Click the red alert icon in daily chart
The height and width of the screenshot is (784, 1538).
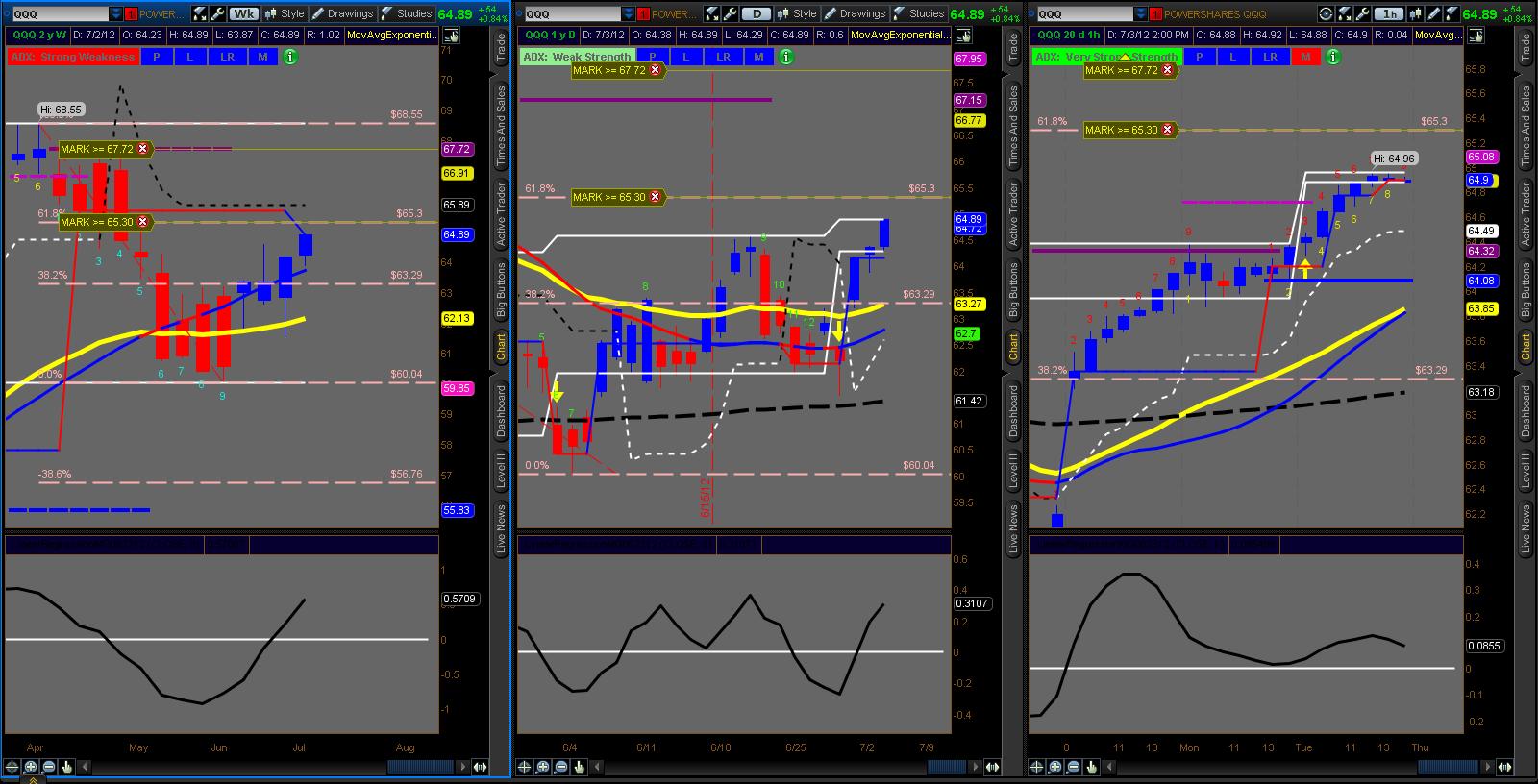click(643, 14)
